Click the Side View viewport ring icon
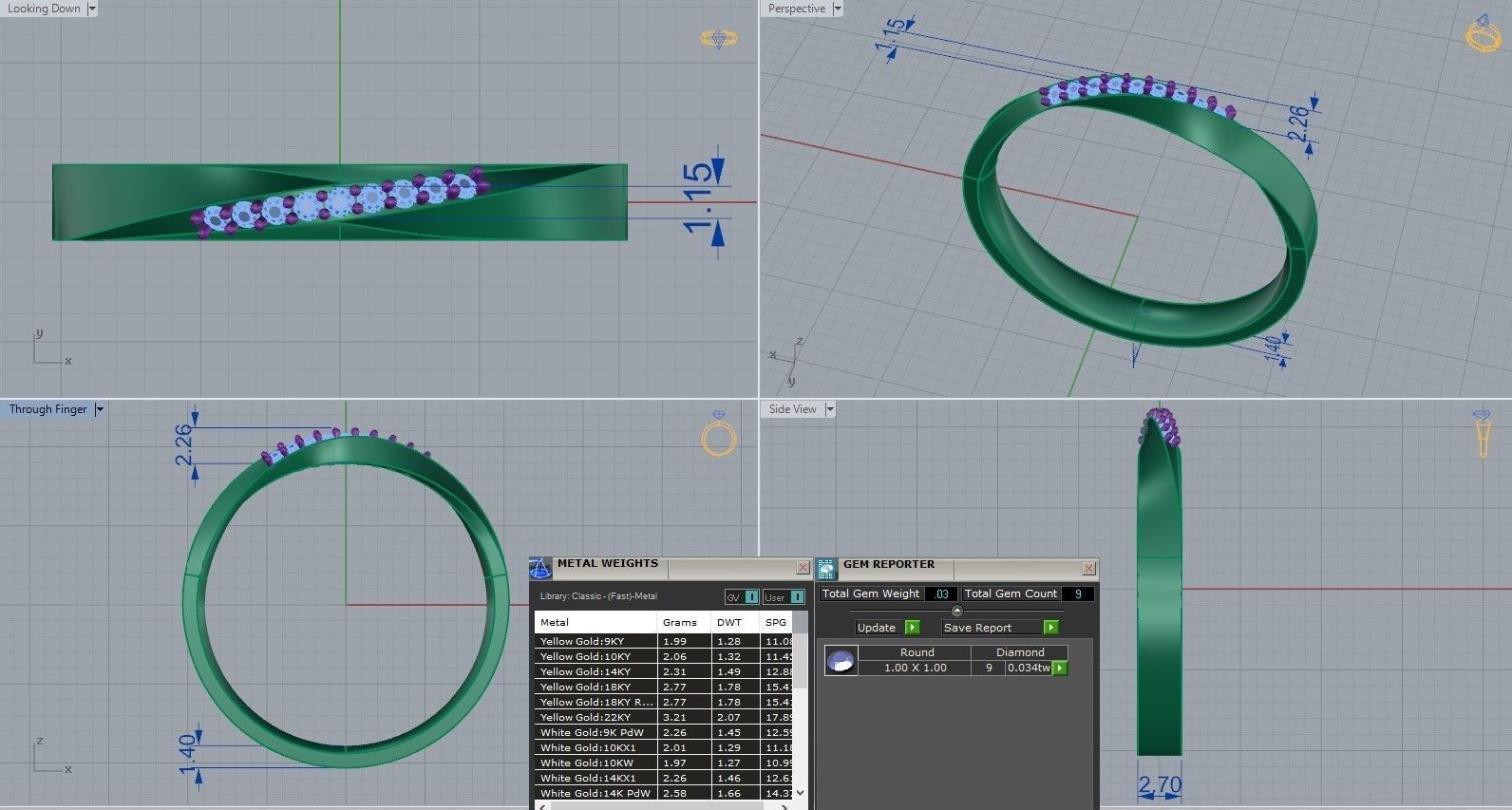This screenshot has height=810, width=1512. pyautogui.click(x=1483, y=434)
